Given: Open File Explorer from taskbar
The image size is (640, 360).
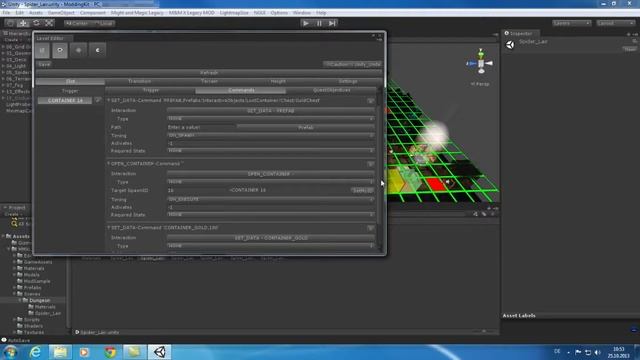Looking at the screenshot, I should (60, 352).
